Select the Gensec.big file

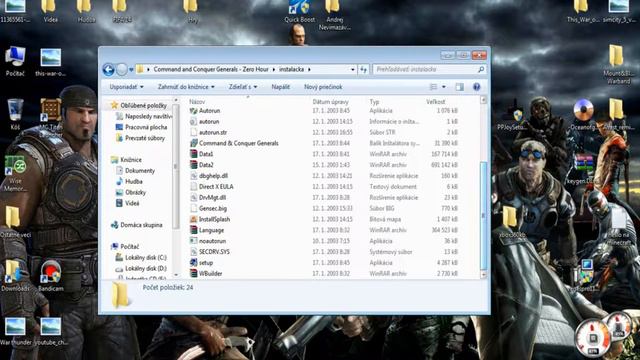click(213, 208)
